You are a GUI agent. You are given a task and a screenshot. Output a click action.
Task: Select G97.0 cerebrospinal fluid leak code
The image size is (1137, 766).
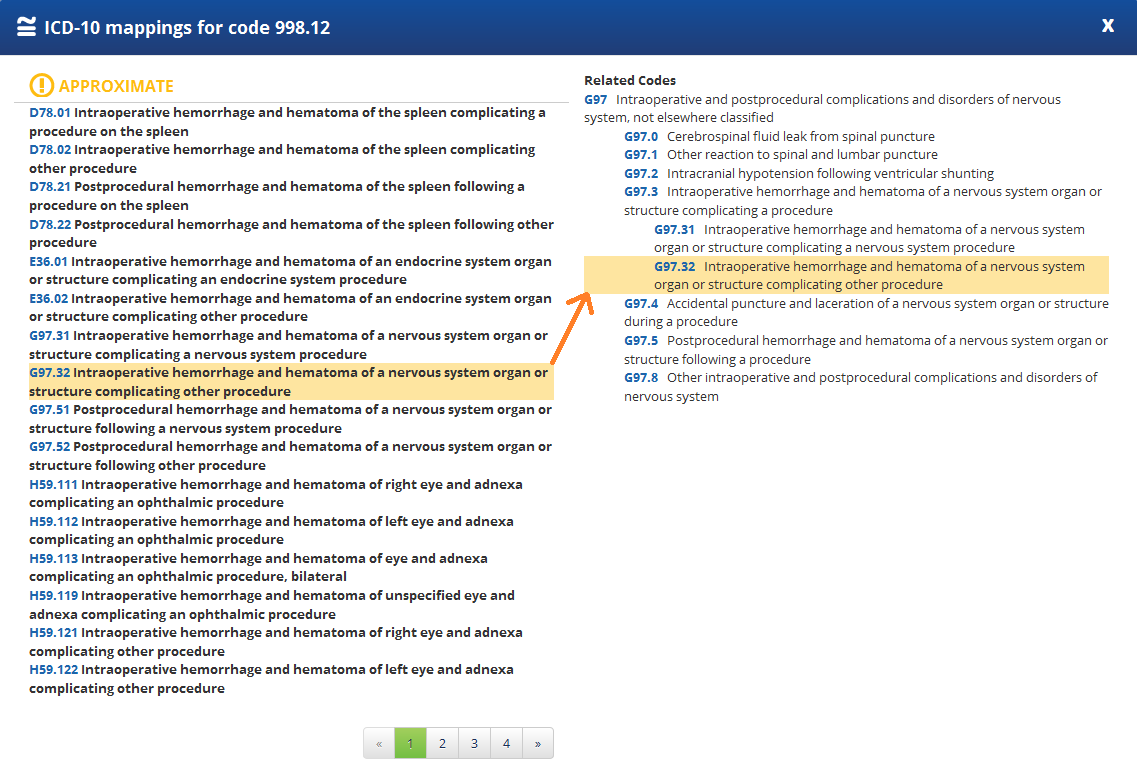641,136
